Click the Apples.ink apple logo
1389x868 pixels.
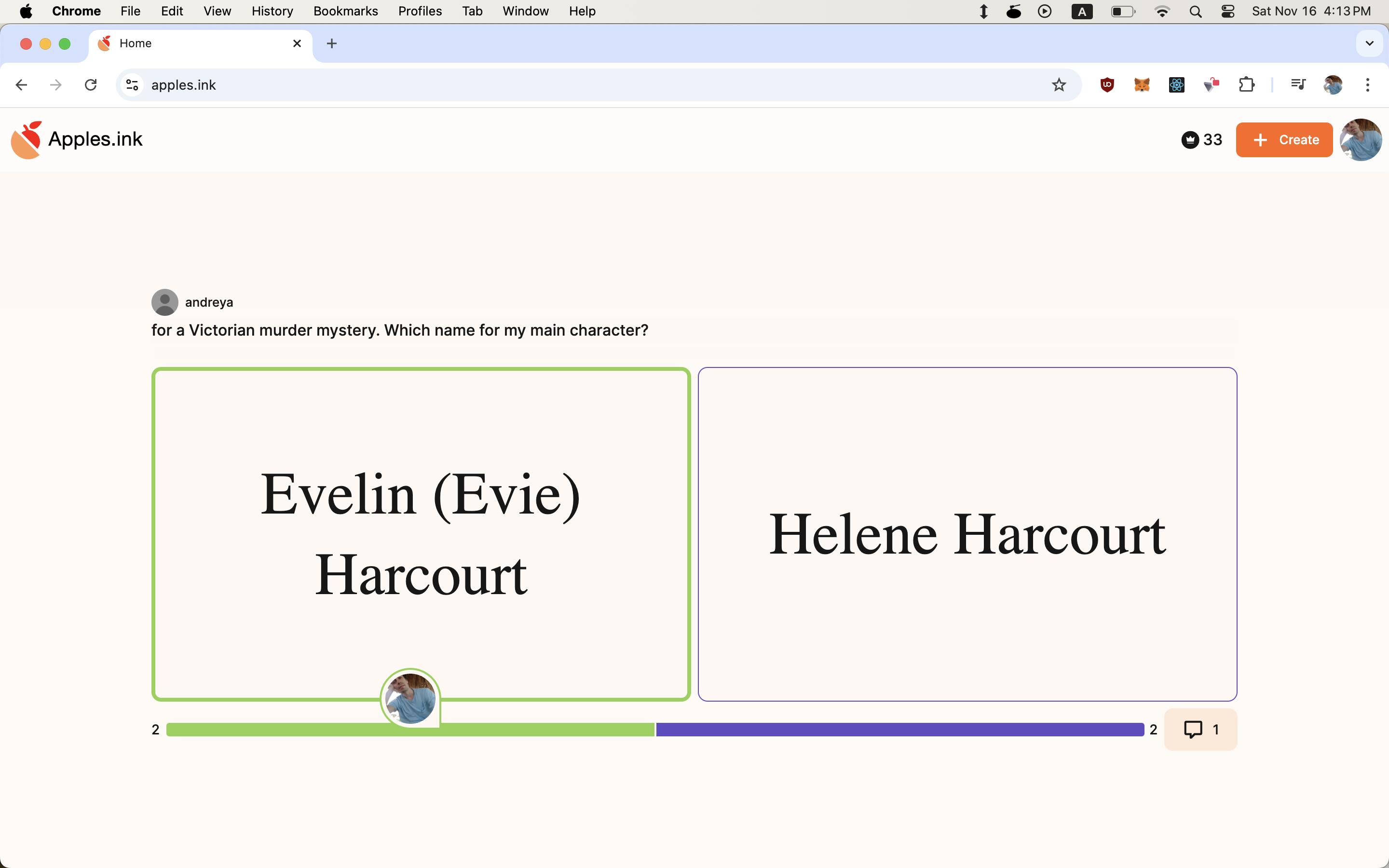tap(27, 139)
